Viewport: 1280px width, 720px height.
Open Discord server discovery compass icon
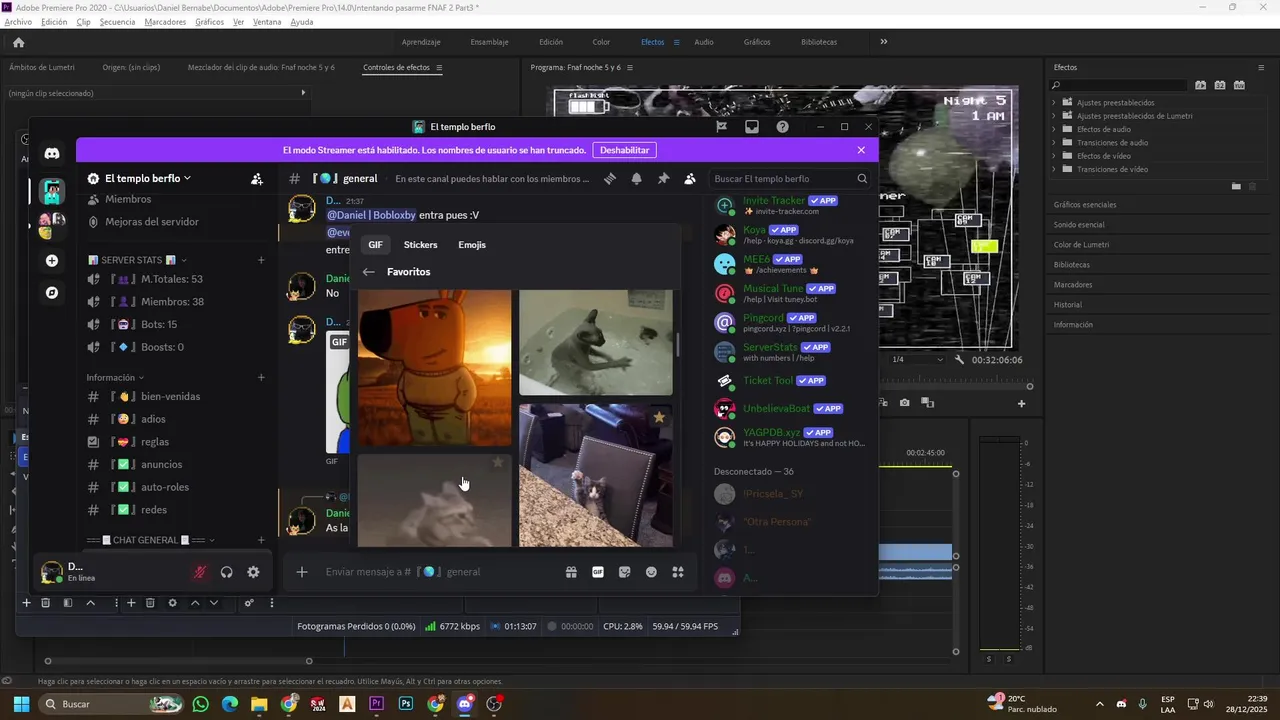coord(52,293)
